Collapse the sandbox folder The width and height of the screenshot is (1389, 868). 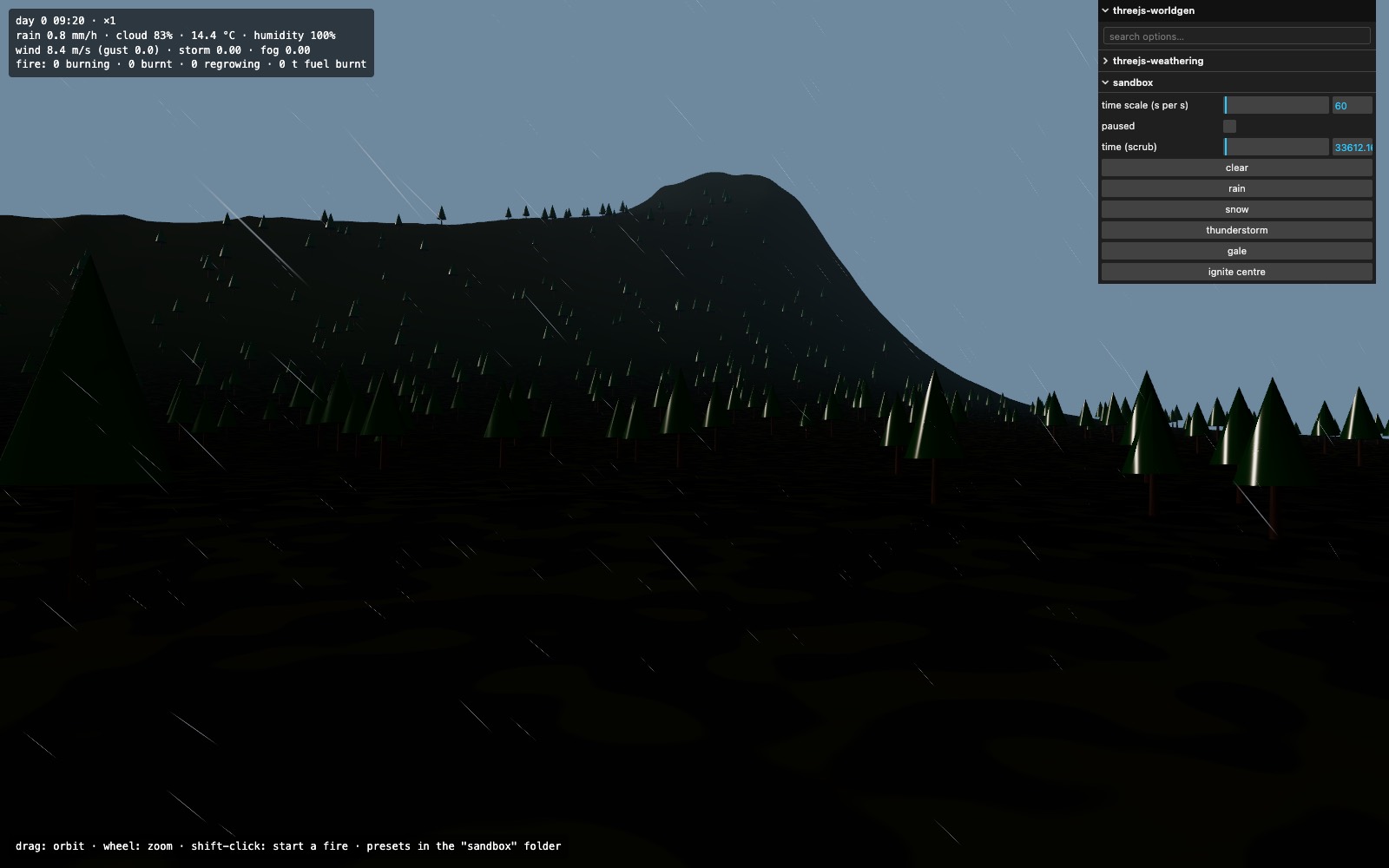pos(1236,82)
